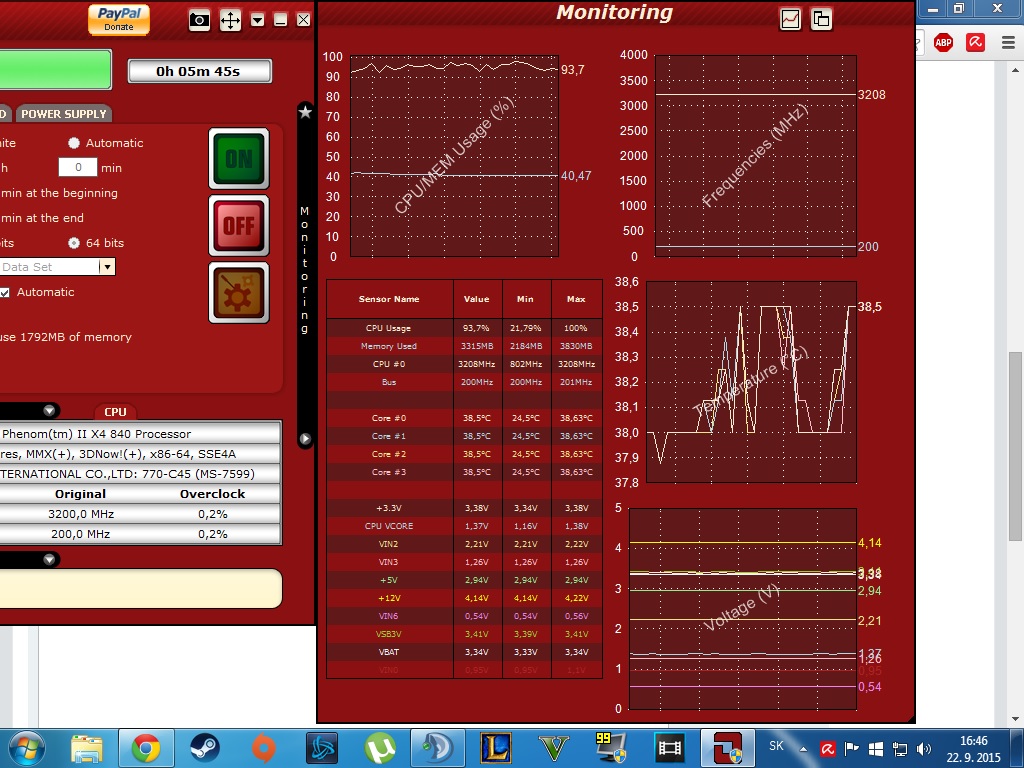Image resolution: width=1024 pixels, height=768 pixels.
Task: Click the arrow button below the Monitoring strip
Action: point(305,439)
